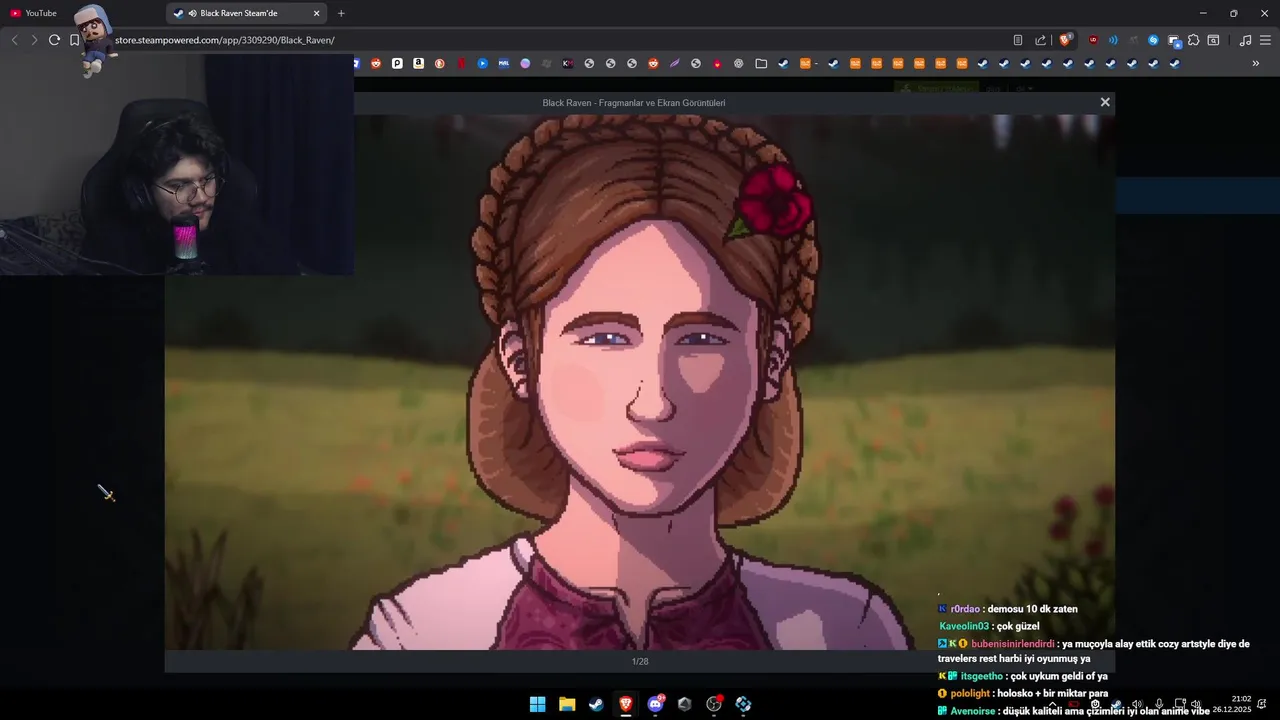Open the Patreon bookmark icon
Image resolution: width=1280 pixels, height=720 pixels.
[x=397, y=63]
